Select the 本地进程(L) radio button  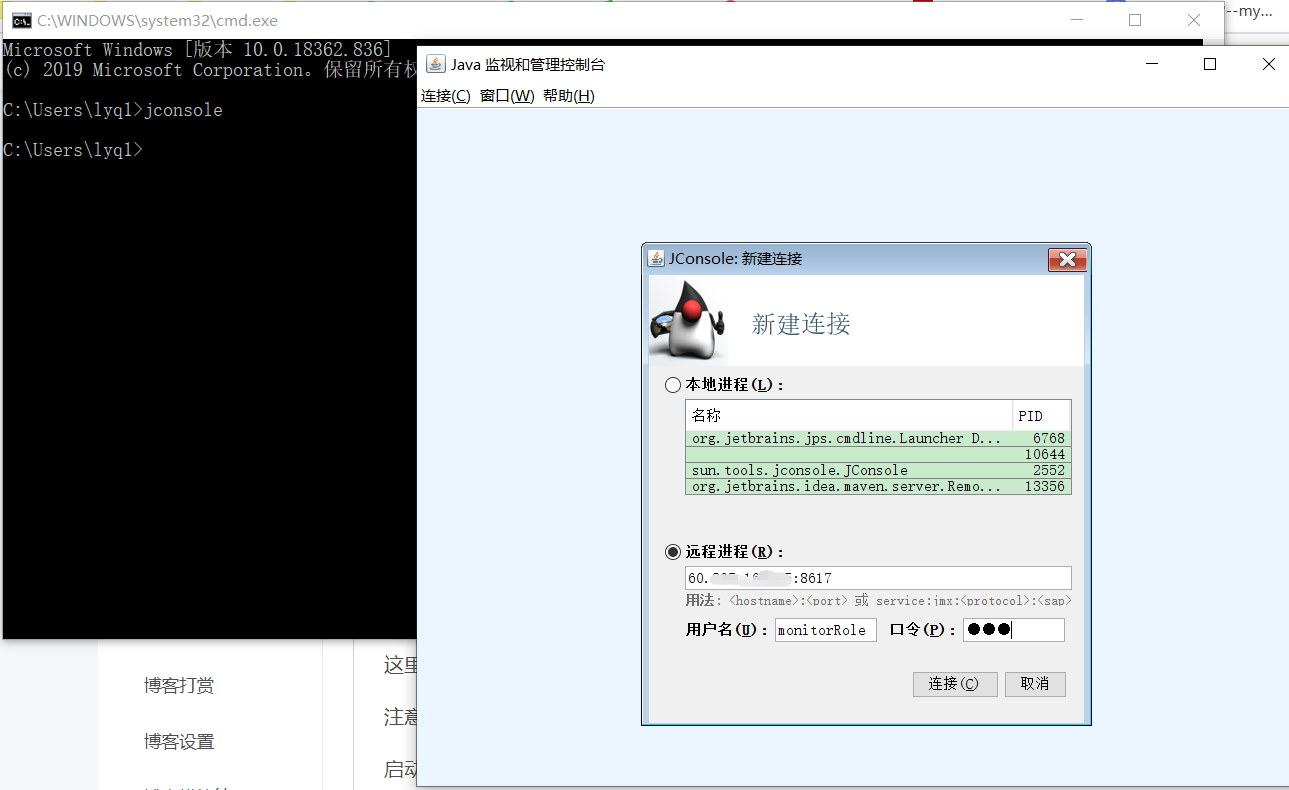click(673, 384)
